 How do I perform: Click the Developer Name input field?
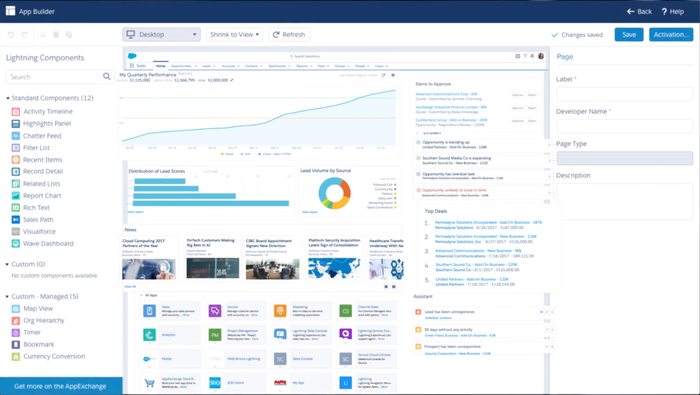[x=625, y=126]
